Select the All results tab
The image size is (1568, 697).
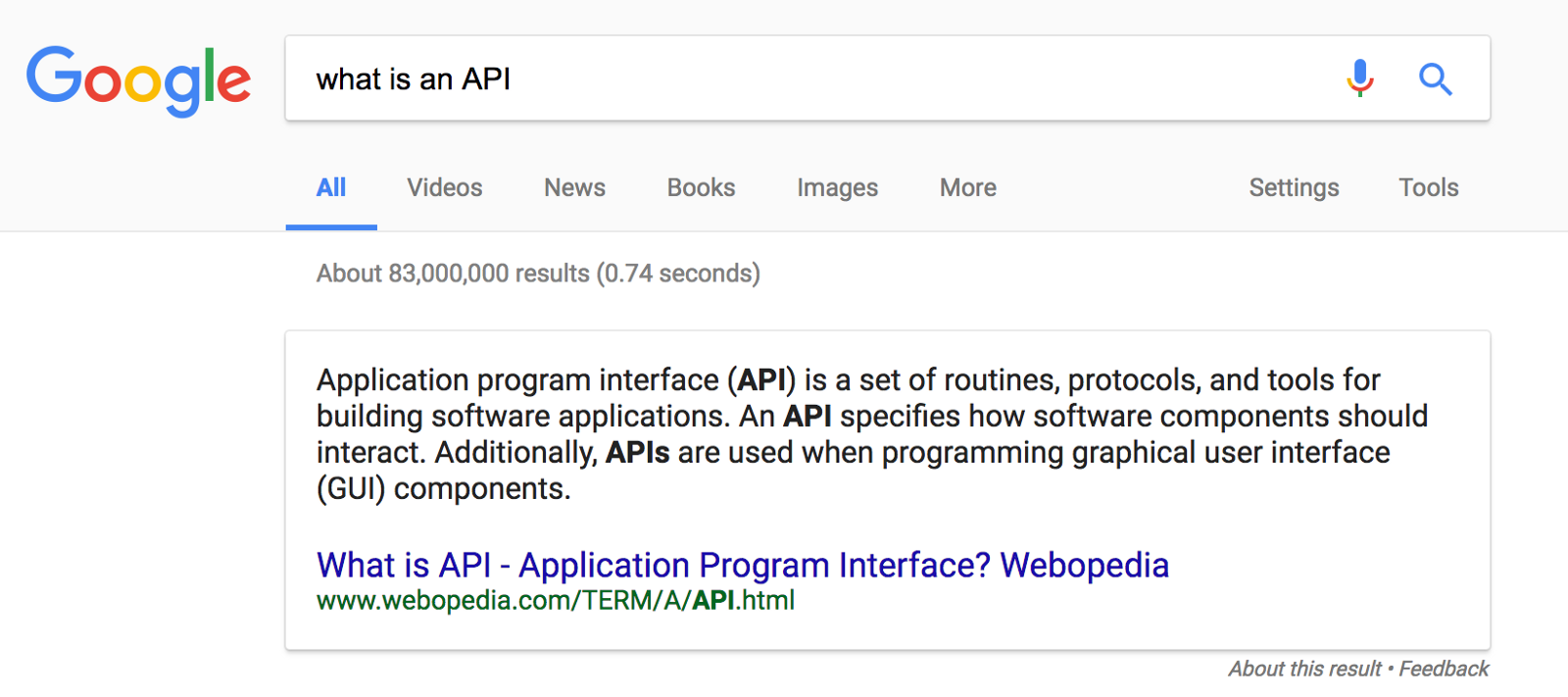[331, 187]
